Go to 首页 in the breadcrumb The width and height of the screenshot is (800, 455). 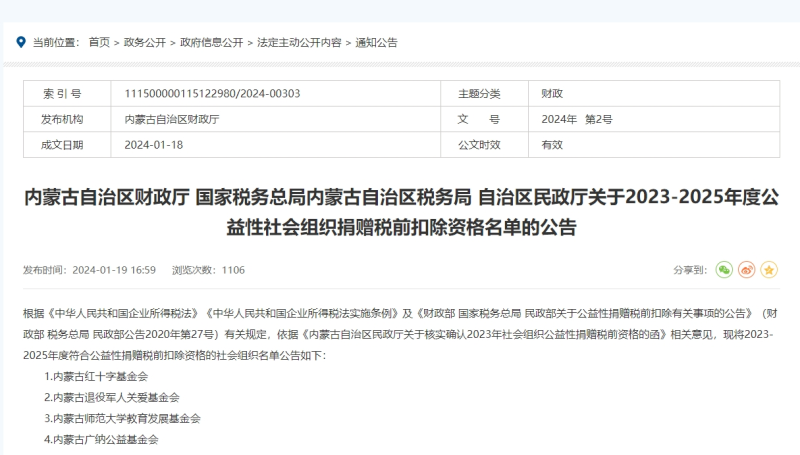pos(99,43)
